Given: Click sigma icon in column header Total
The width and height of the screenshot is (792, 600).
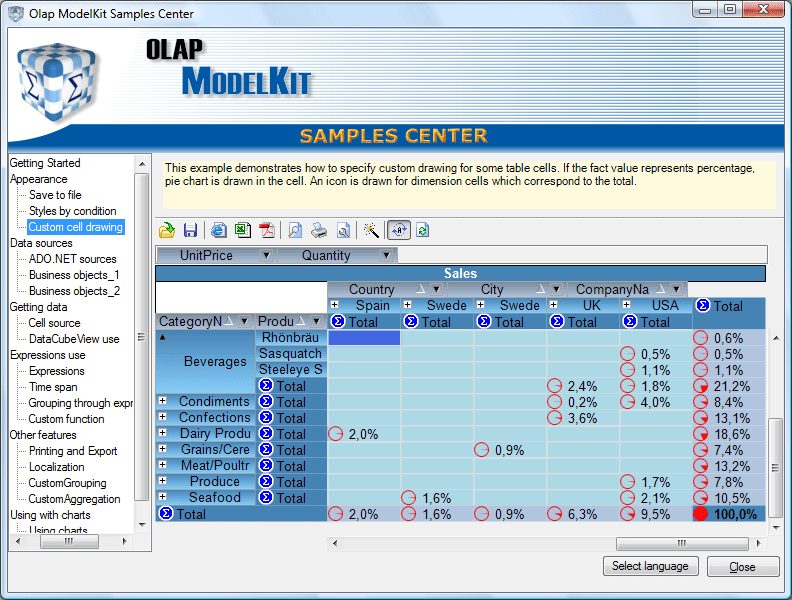Looking at the screenshot, I should (703, 306).
